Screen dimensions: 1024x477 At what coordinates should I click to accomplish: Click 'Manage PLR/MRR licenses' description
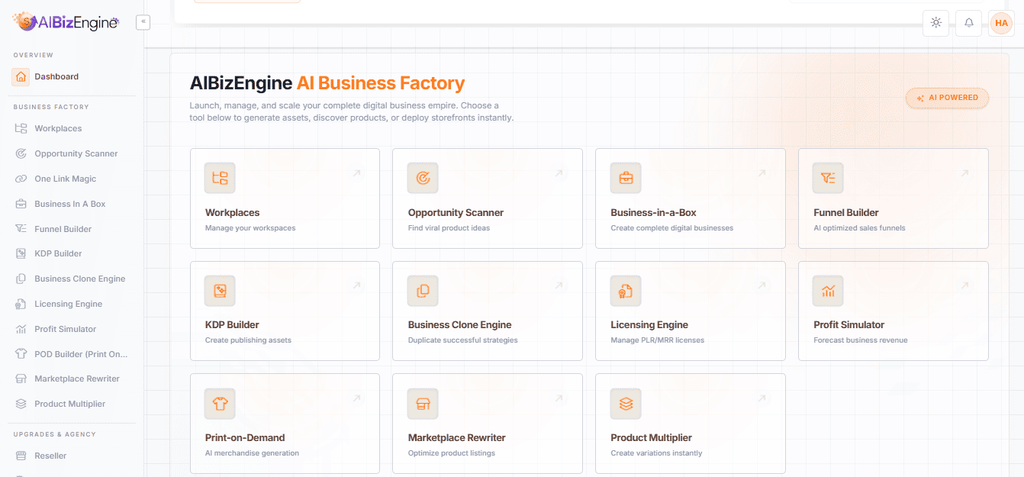click(658, 340)
